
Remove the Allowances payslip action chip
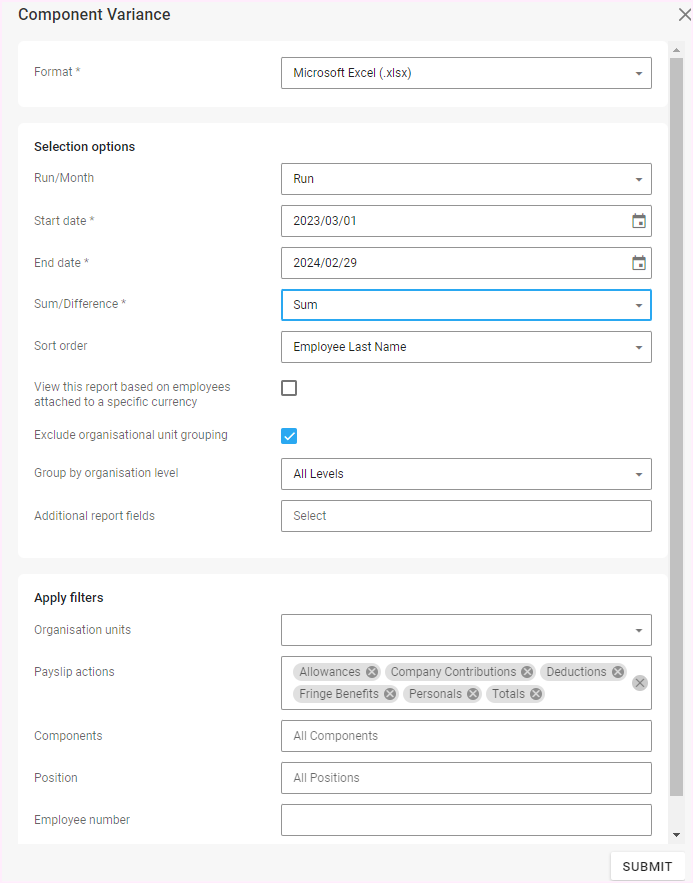pyautogui.click(x=372, y=672)
